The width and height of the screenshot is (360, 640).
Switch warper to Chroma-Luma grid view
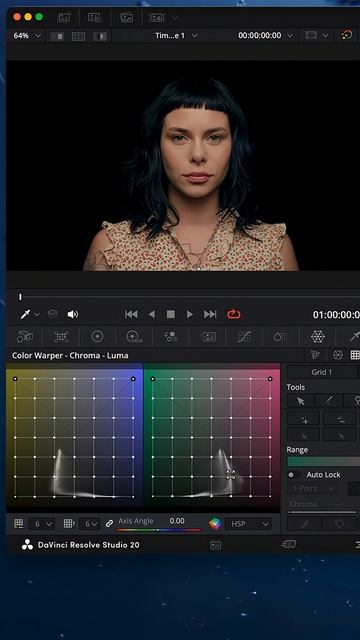click(x=355, y=355)
